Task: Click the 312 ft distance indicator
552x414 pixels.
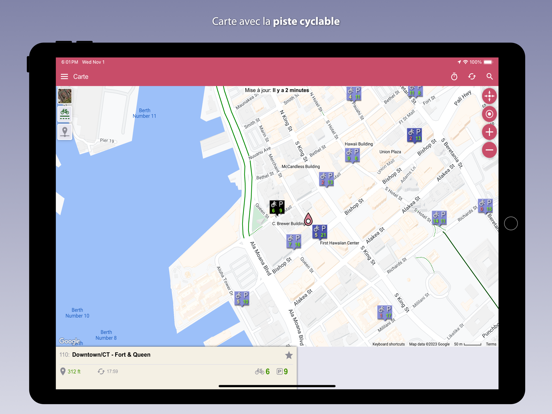Action: (x=70, y=371)
